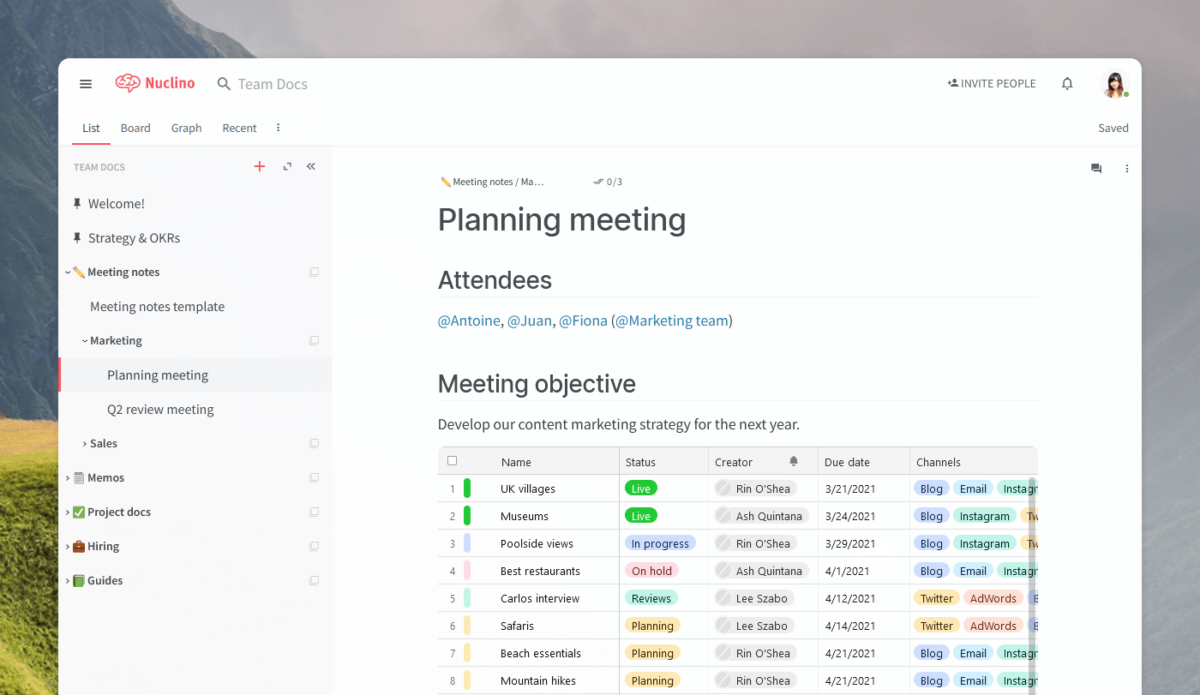Open comments with the chat bubble icon
The image size is (1200, 695).
(1096, 168)
